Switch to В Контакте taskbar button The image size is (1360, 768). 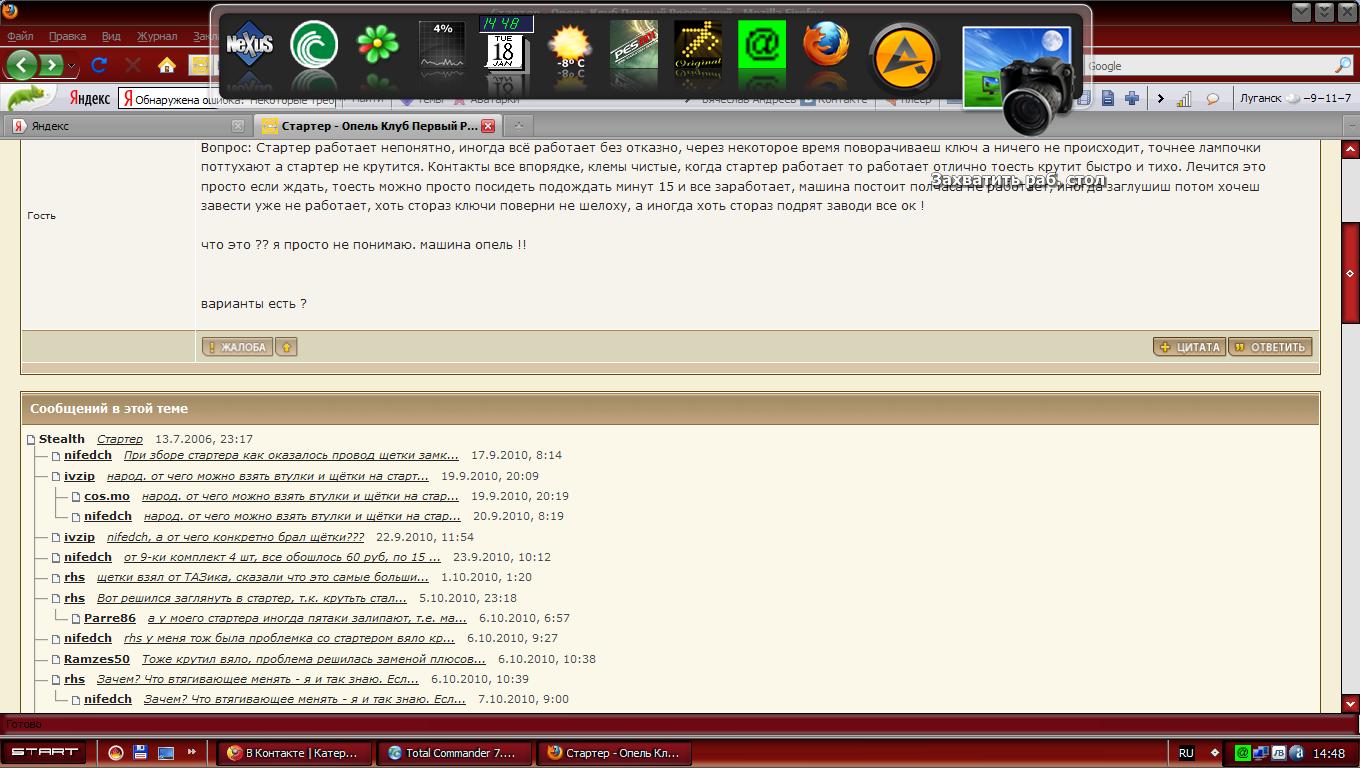(x=295, y=753)
